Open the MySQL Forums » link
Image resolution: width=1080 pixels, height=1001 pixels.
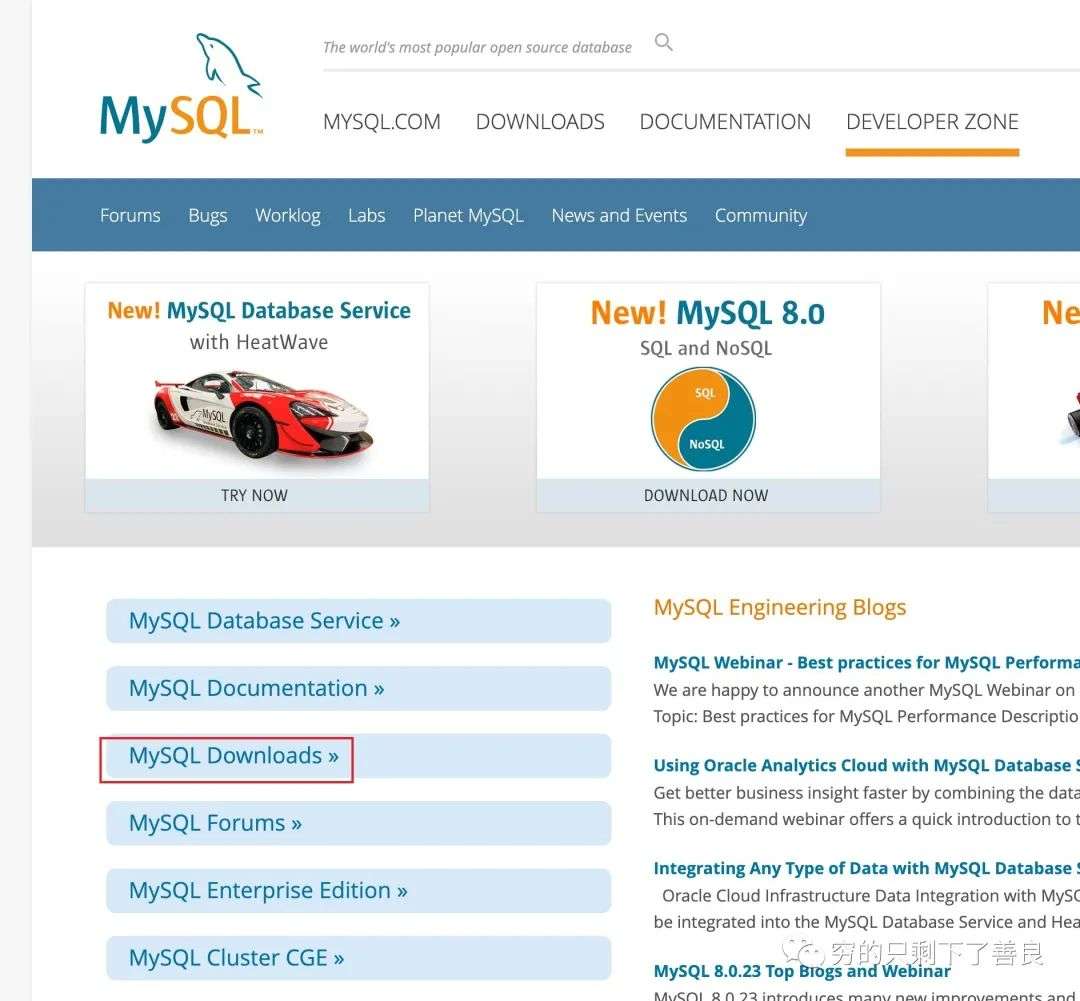click(x=358, y=823)
